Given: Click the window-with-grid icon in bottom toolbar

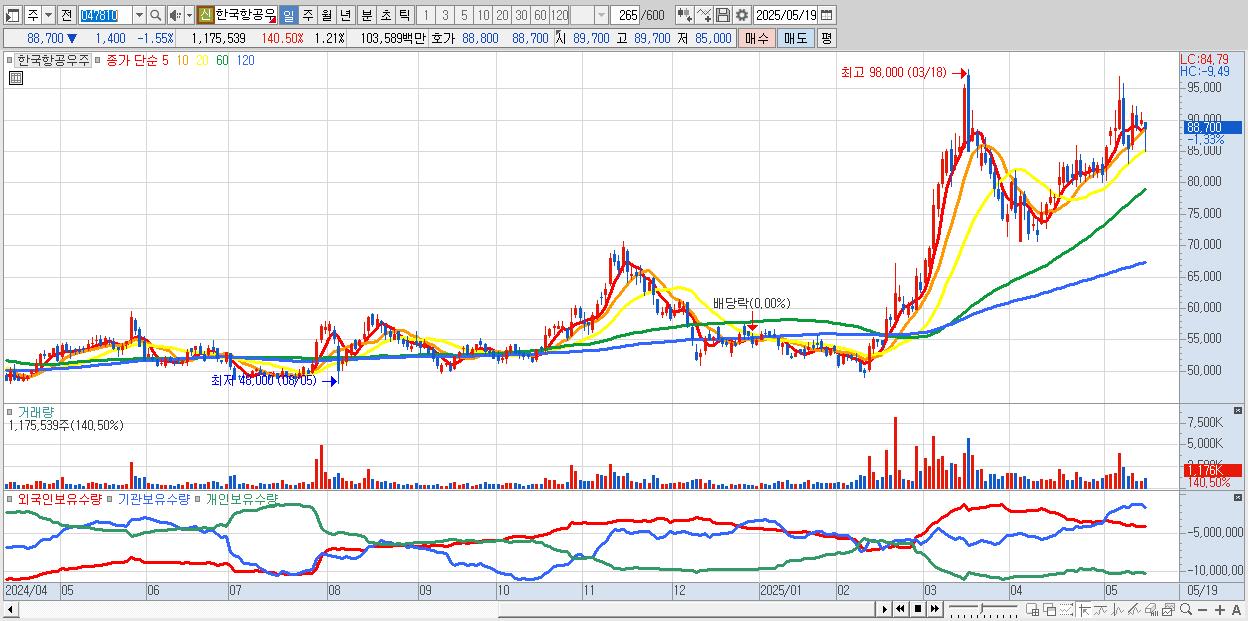Looking at the screenshot, I should tap(1033, 609).
